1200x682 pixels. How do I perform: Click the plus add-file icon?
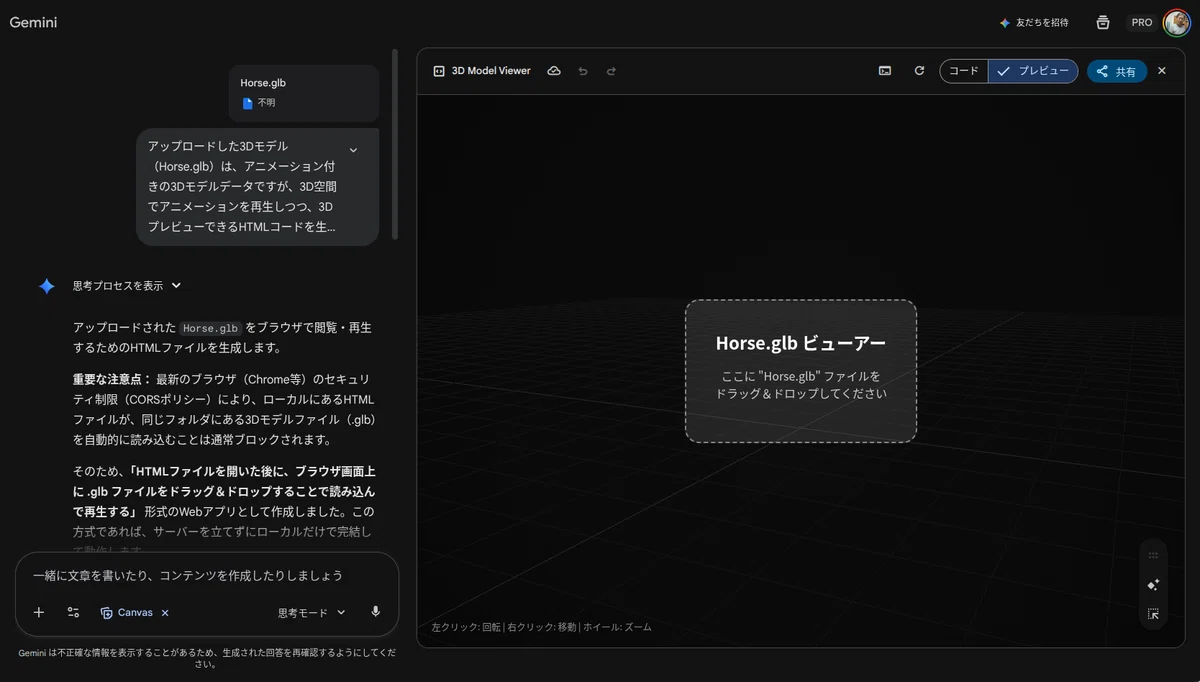pos(39,612)
